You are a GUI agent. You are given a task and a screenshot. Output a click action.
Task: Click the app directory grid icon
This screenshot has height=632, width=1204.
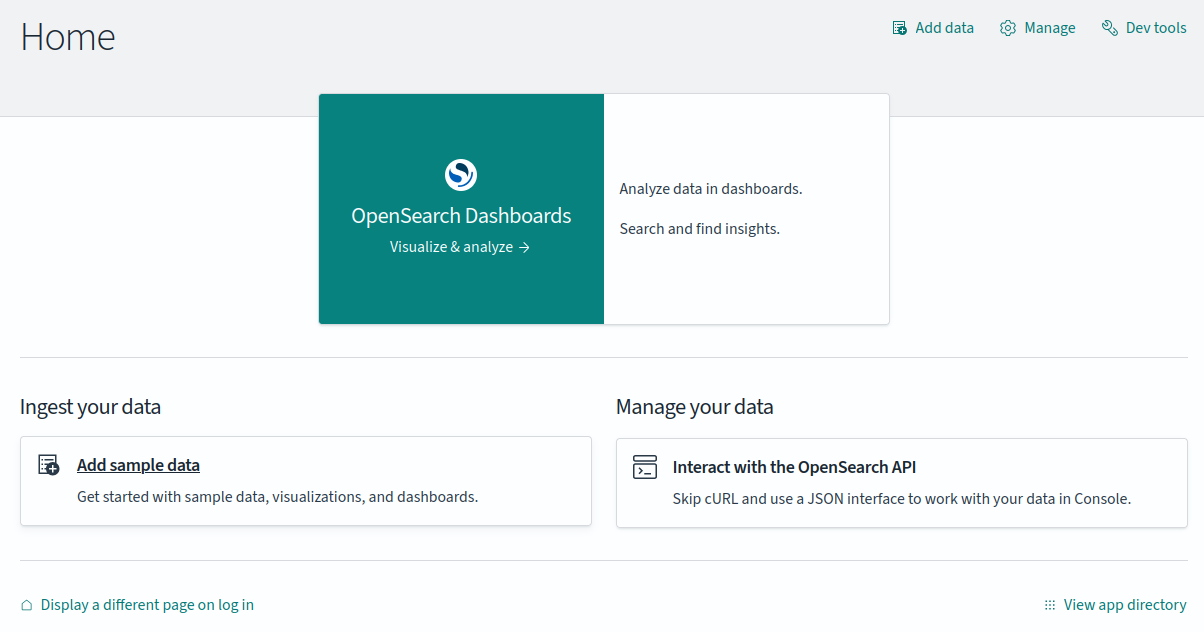[x=1049, y=604]
